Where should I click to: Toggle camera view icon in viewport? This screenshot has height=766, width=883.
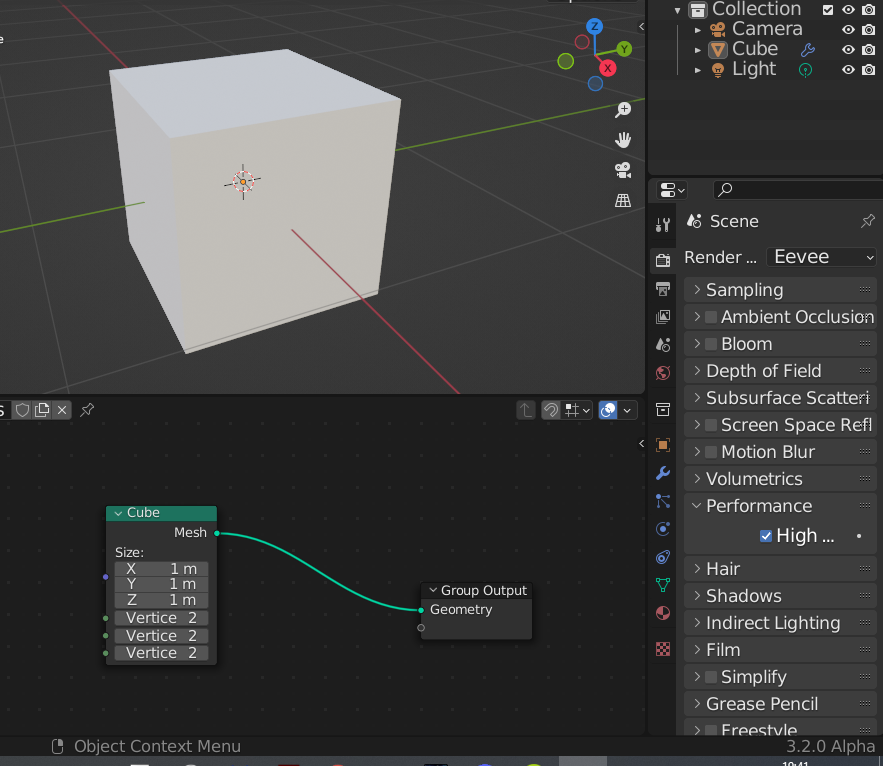point(623,170)
